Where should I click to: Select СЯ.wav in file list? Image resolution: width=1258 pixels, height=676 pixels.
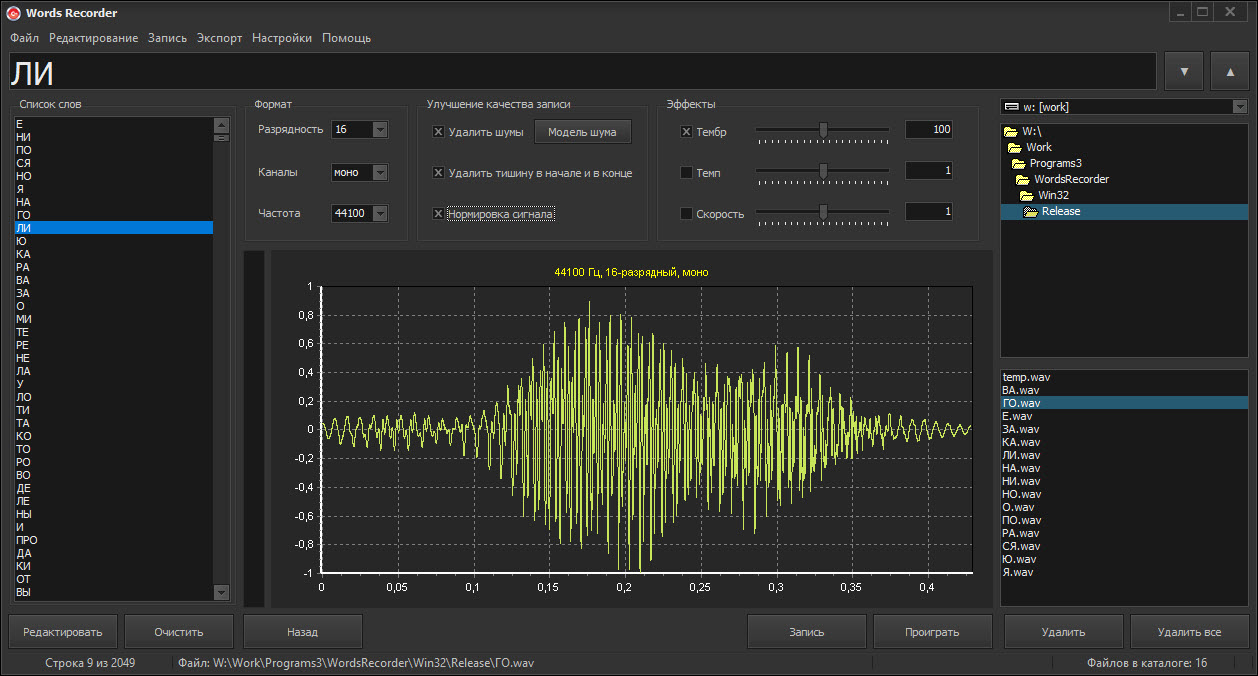pos(1125,546)
